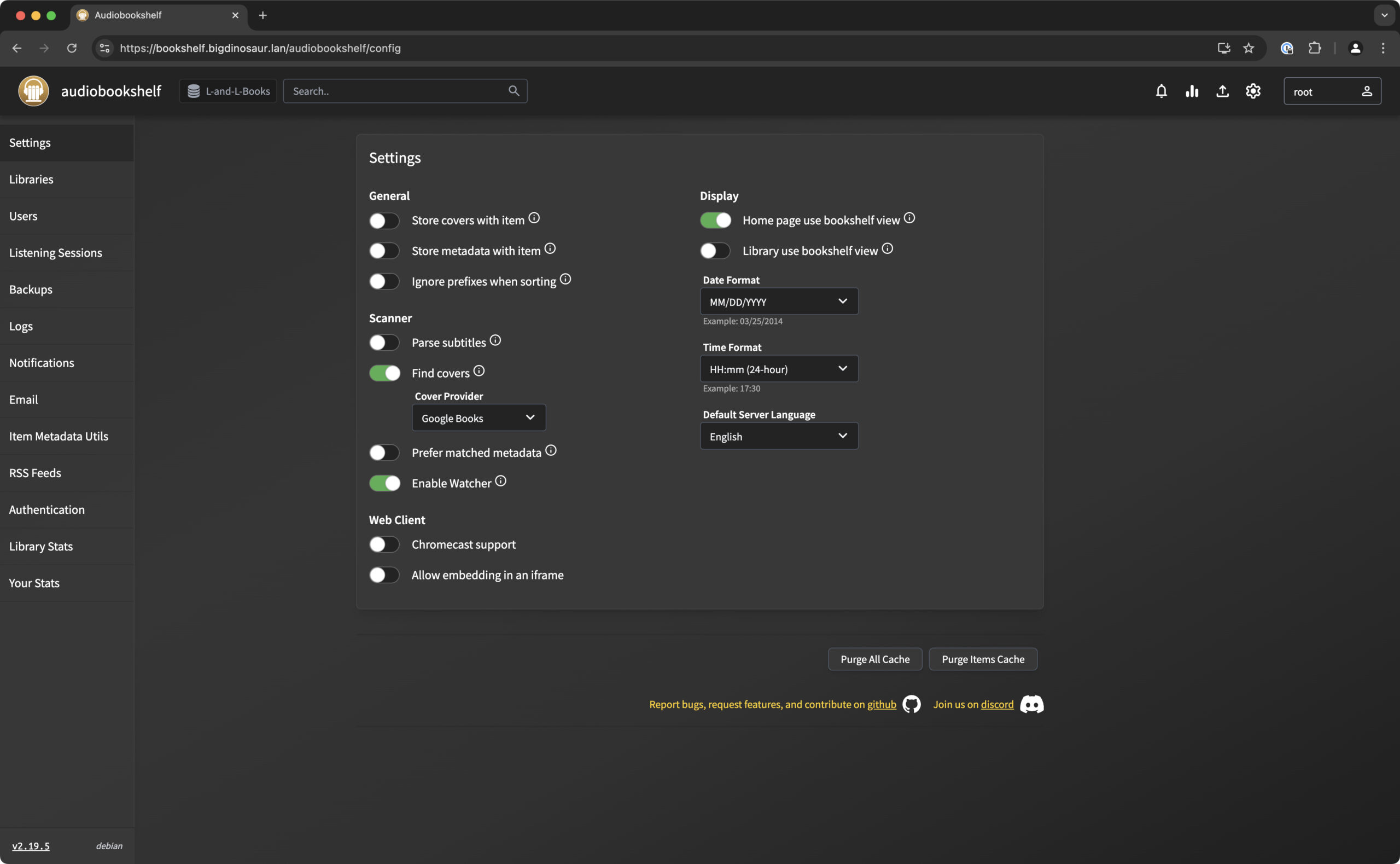Click info icon beside Enable Watcher
1400x864 pixels.
pyautogui.click(x=501, y=481)
